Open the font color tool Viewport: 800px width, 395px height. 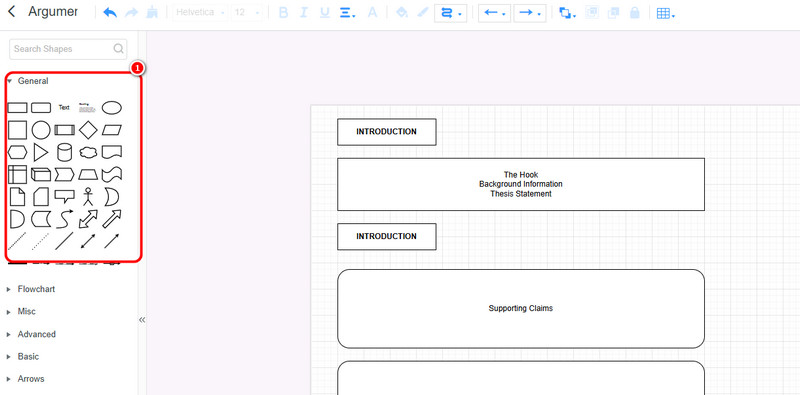click(x=372, y=13)
